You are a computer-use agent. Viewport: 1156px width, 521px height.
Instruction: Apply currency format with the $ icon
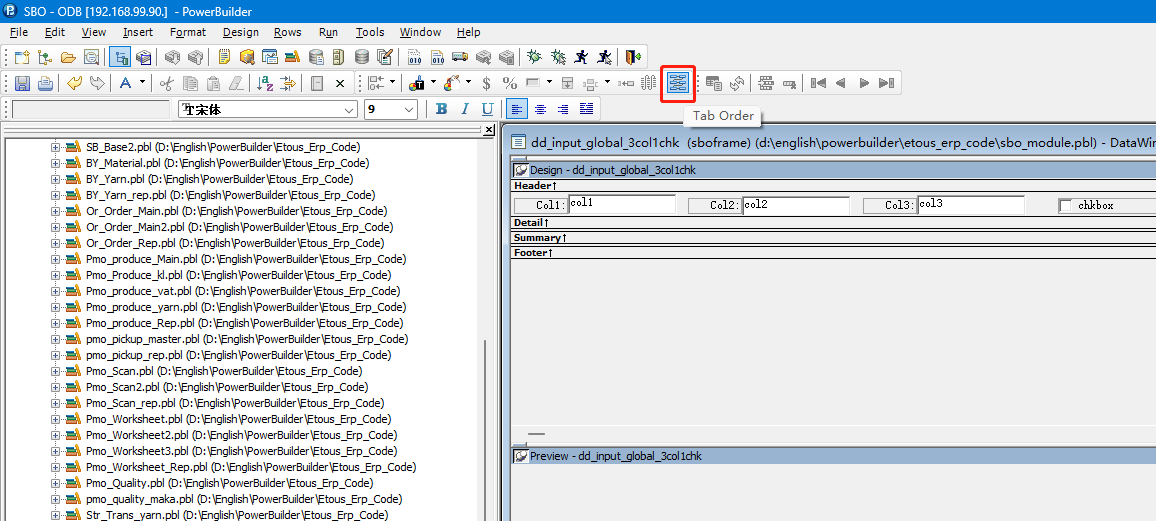click(x=486, y=83)
